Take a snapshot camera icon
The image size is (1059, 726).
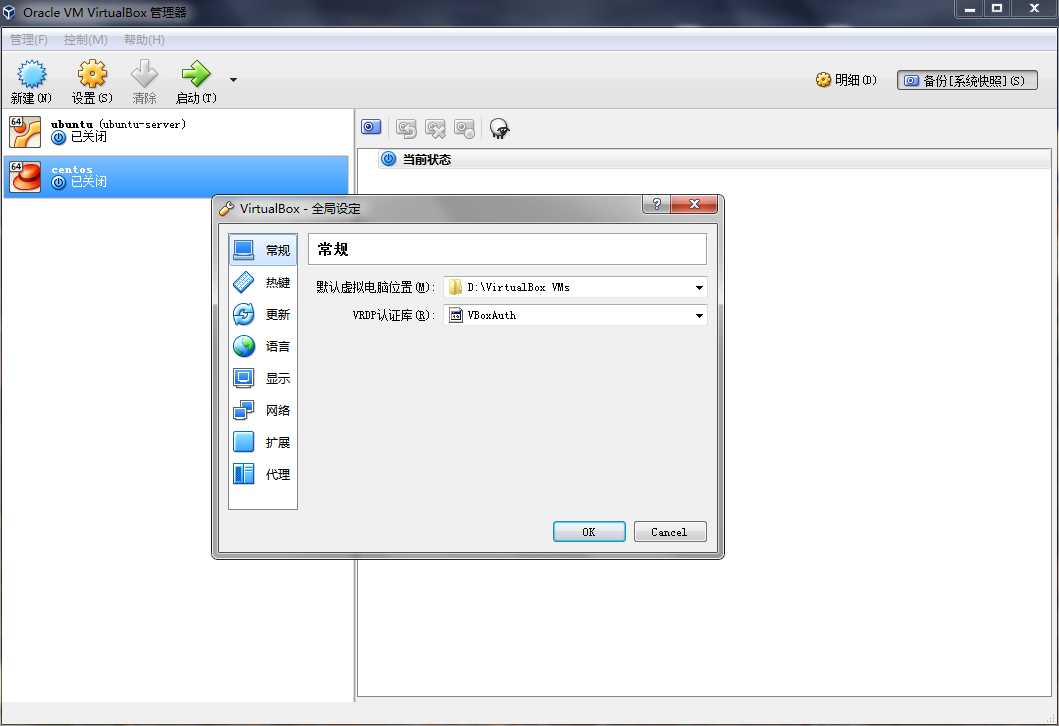(371, 127)
